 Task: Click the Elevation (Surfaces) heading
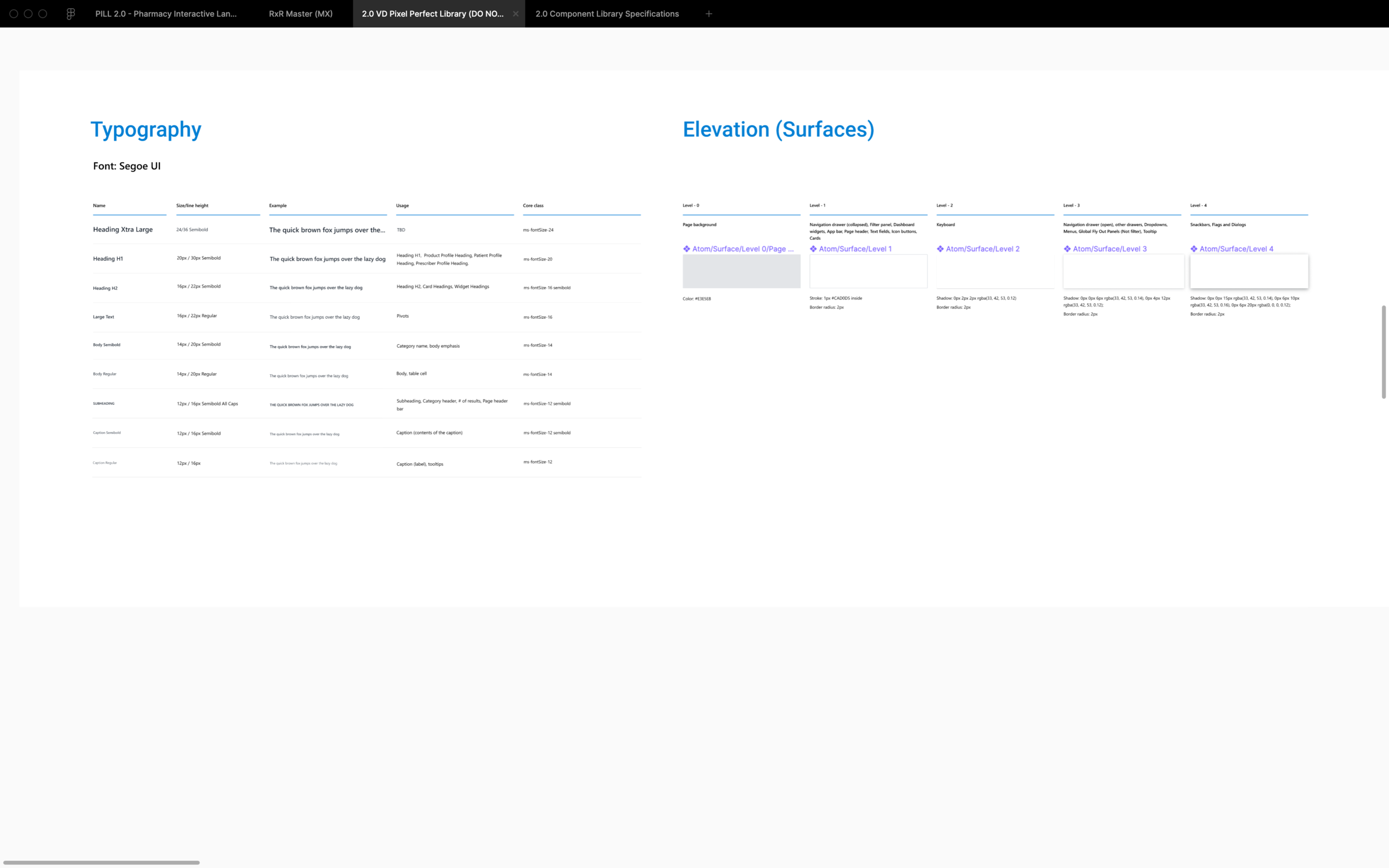click(778, 129)
